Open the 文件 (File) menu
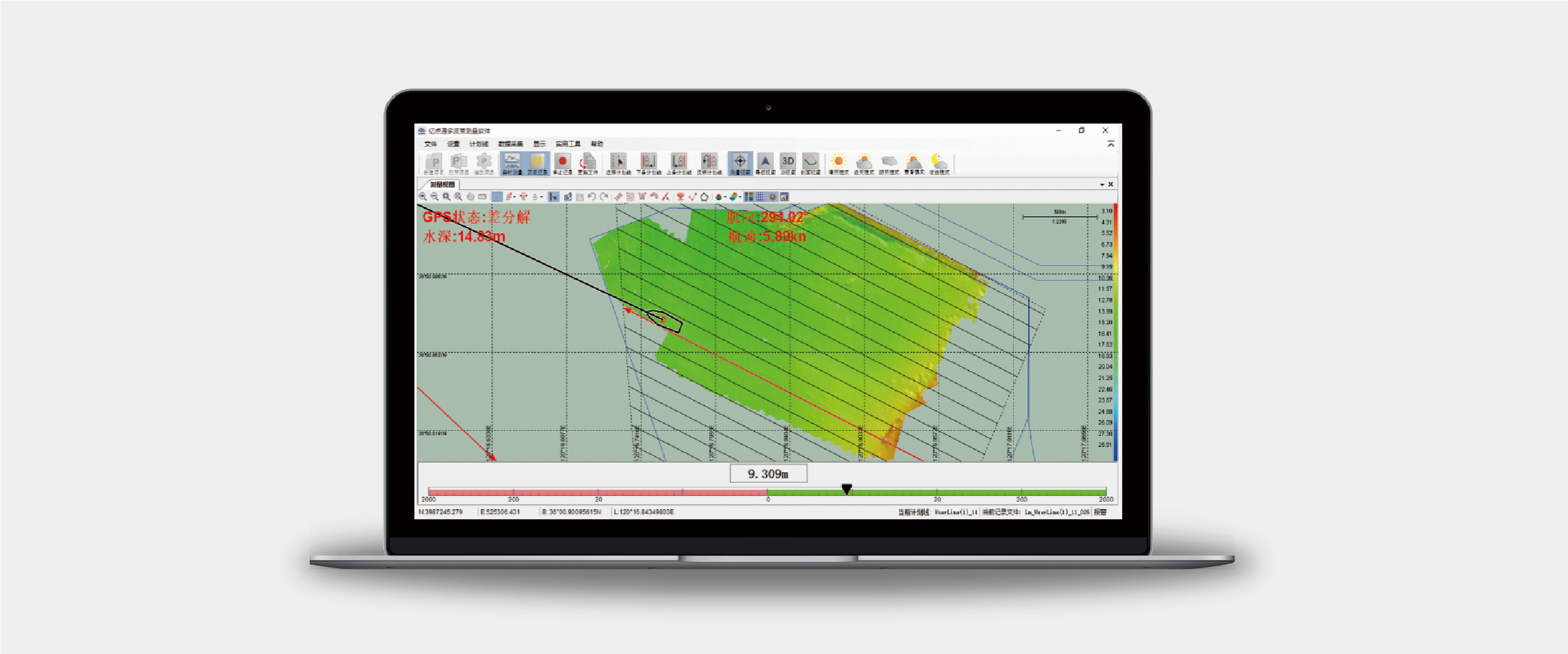Image resolution: width=1568 pixels, height=654 pixels. pyautogui.click(x=430, y=144)
